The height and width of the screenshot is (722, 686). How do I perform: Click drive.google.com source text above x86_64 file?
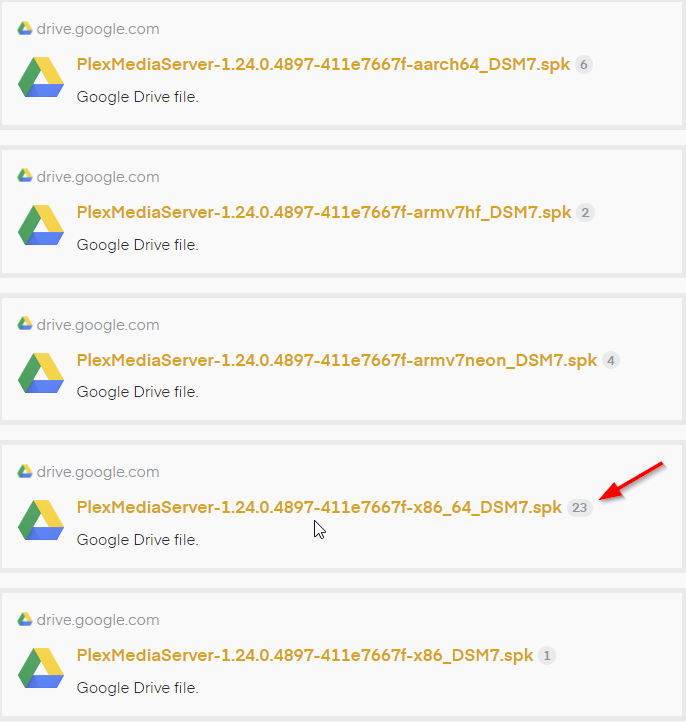tap(98, 472)
